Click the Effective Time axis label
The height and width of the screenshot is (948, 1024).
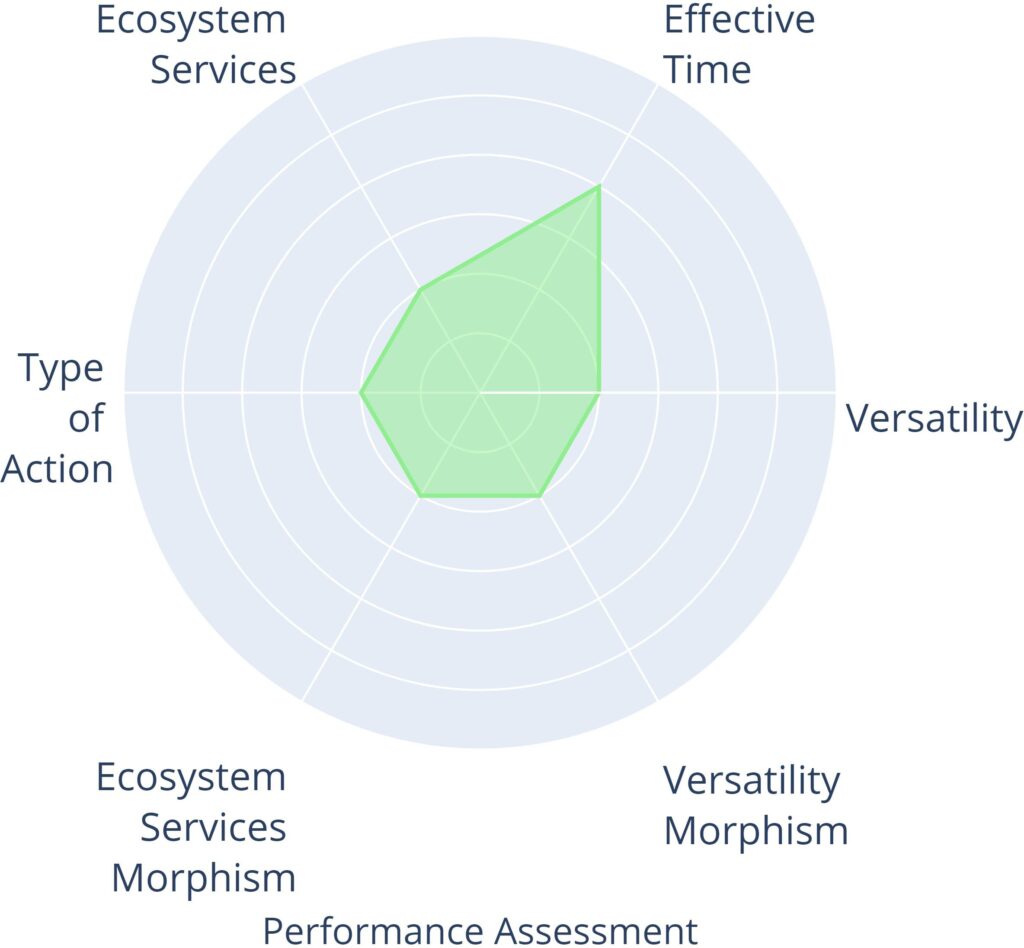point(738,45)
